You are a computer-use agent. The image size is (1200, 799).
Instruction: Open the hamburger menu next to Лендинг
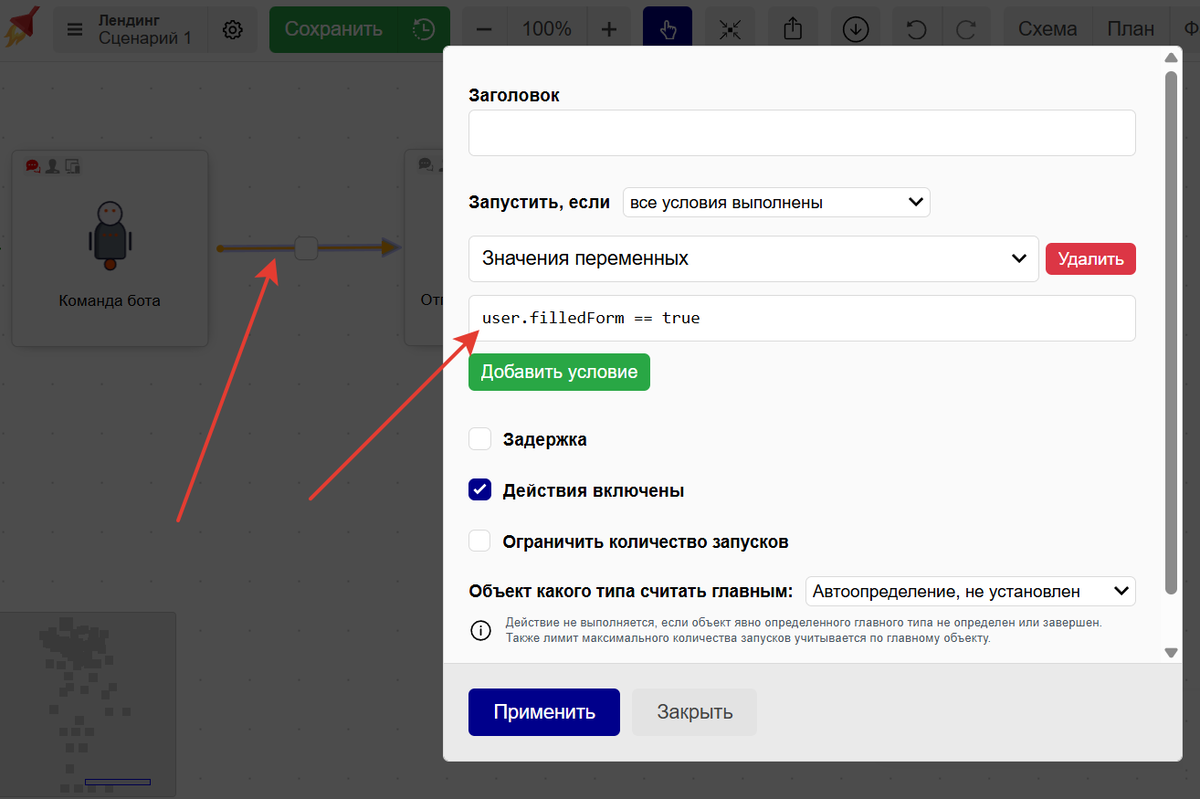coord(74,29)
